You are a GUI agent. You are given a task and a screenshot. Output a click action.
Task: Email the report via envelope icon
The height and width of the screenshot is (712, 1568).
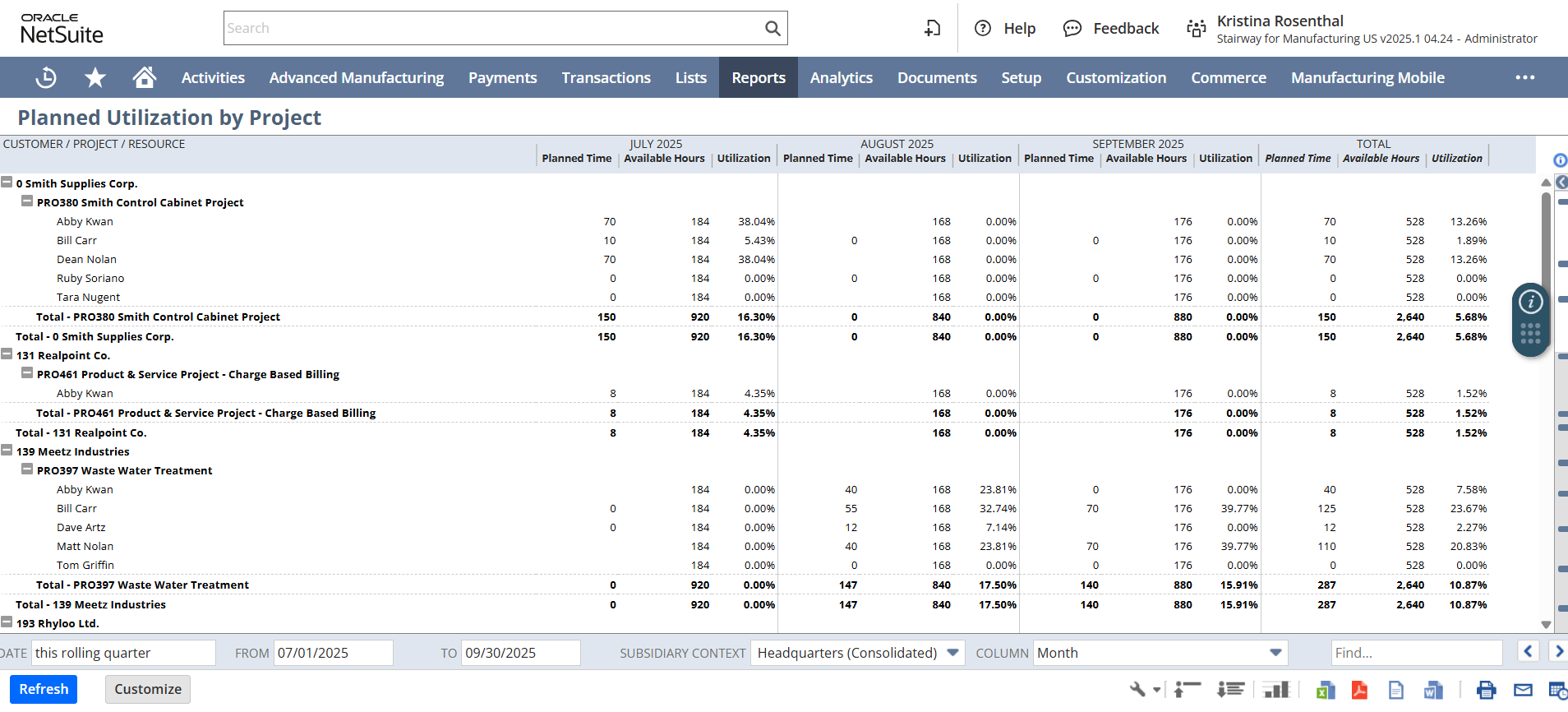[1523, 691]
